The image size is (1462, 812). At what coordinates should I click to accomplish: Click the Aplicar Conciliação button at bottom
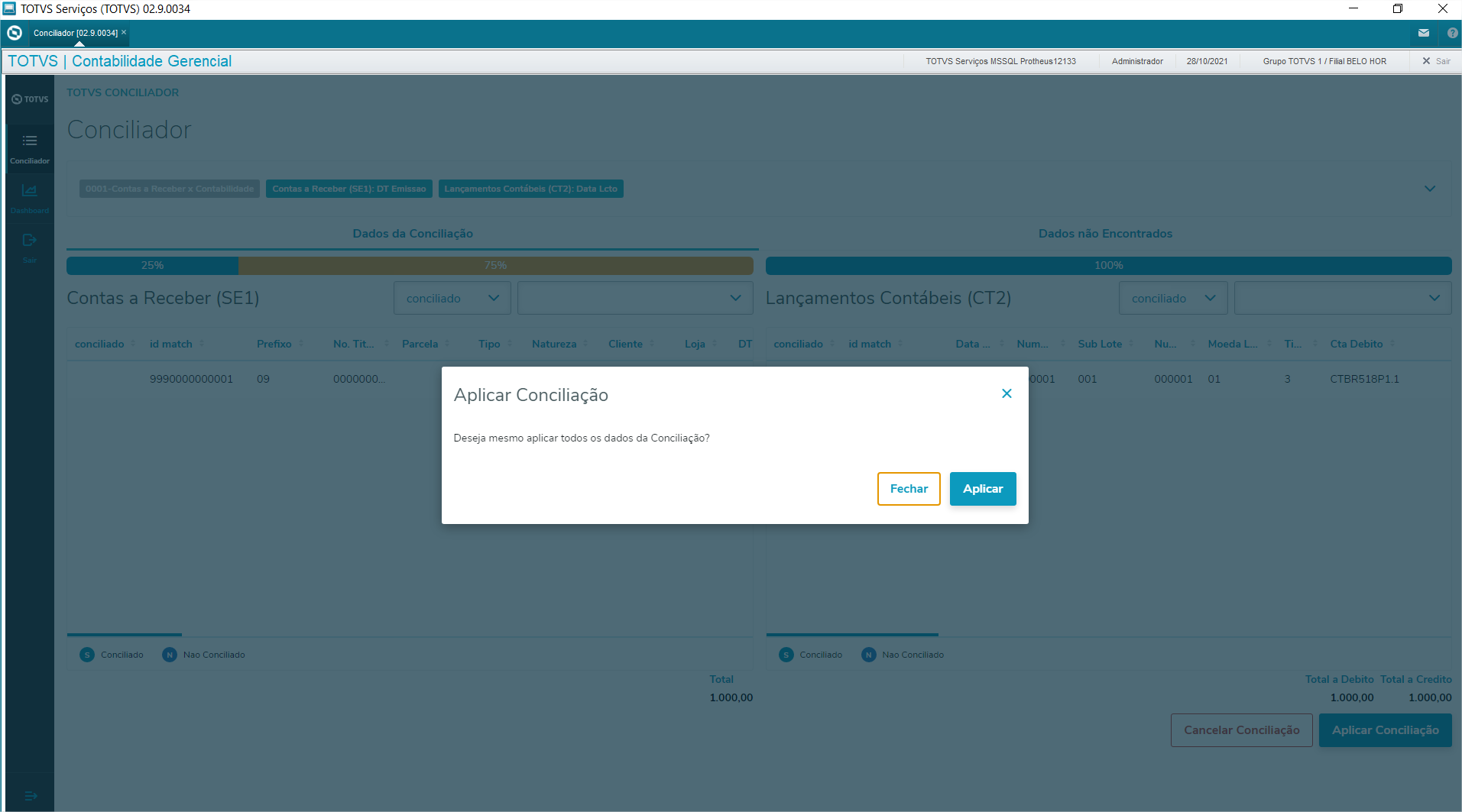(x=1386, y=730)
